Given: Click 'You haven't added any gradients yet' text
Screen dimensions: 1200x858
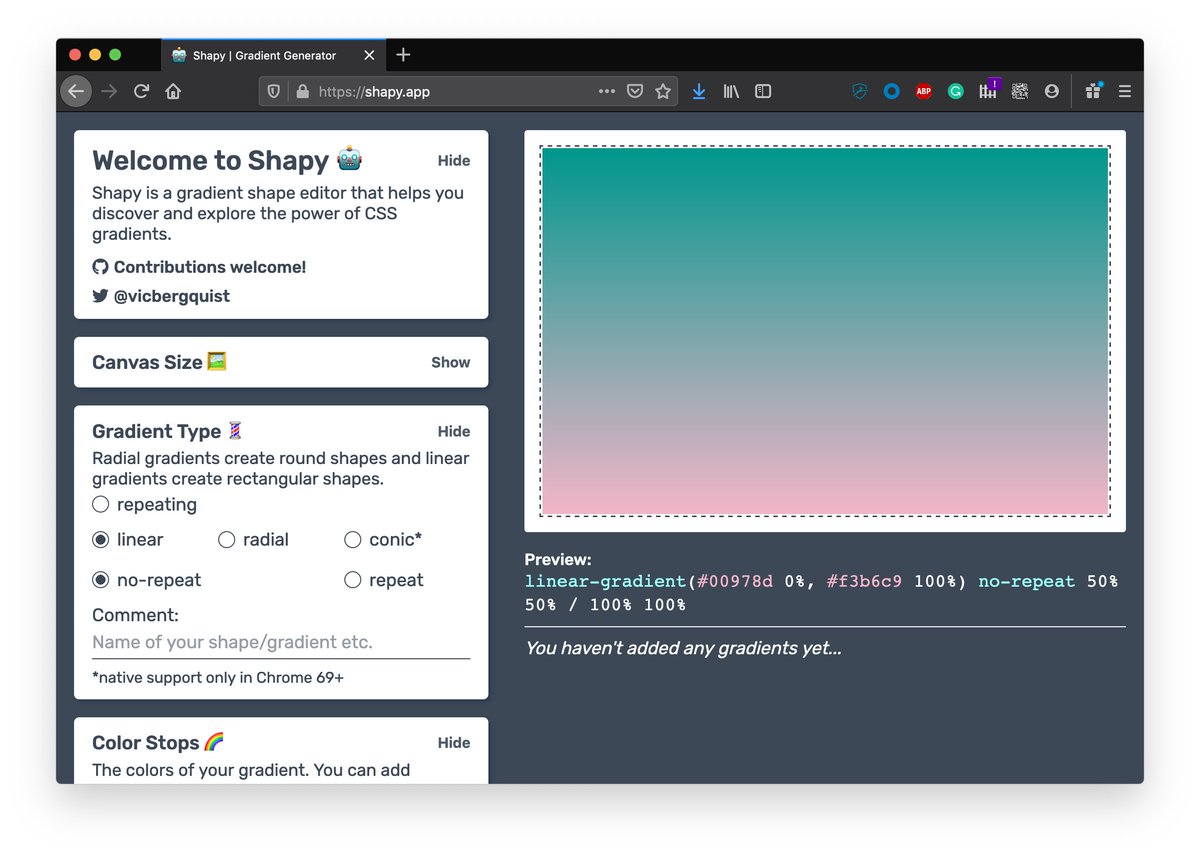Looking at the screenshot, I should point(683,648).
